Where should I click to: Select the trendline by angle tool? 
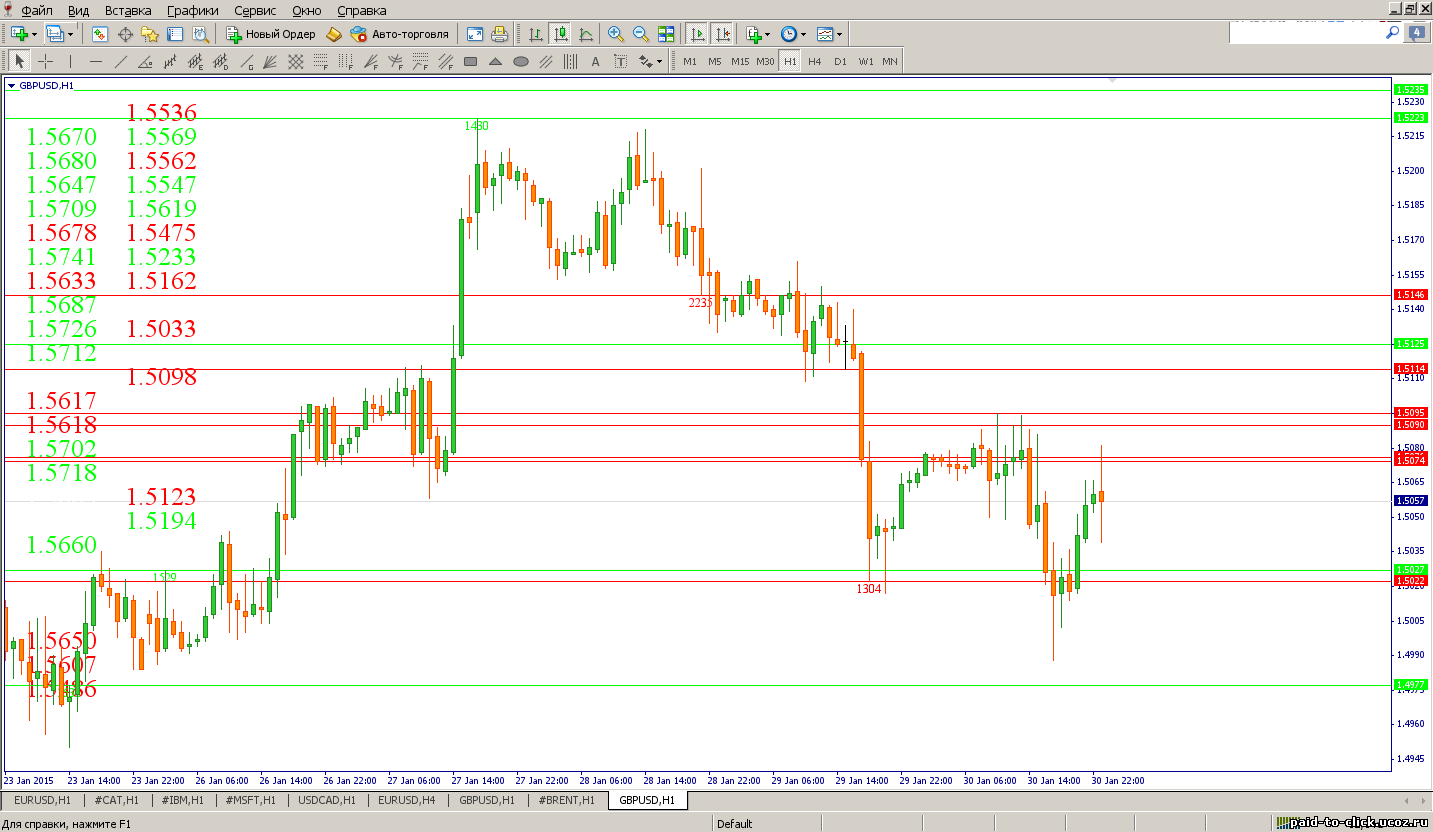click(145, 62)
